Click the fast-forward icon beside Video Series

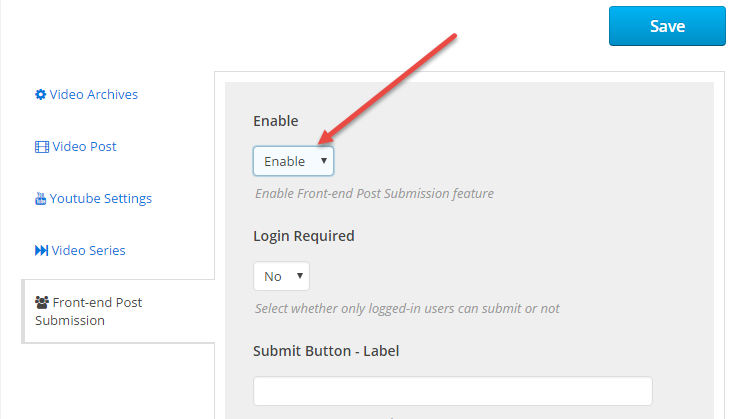[x=41, y=250]
